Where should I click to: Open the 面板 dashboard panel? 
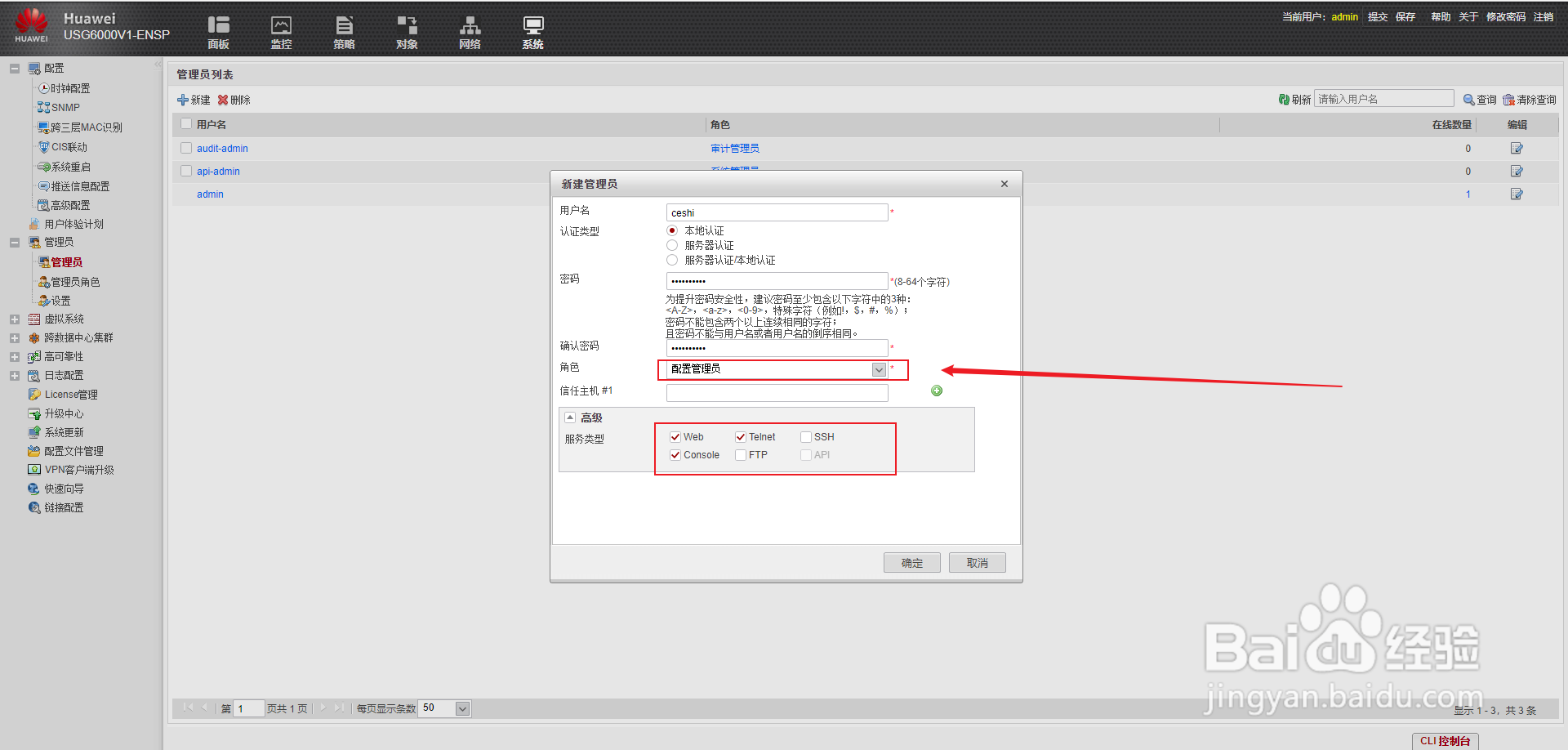pos(218,31)
